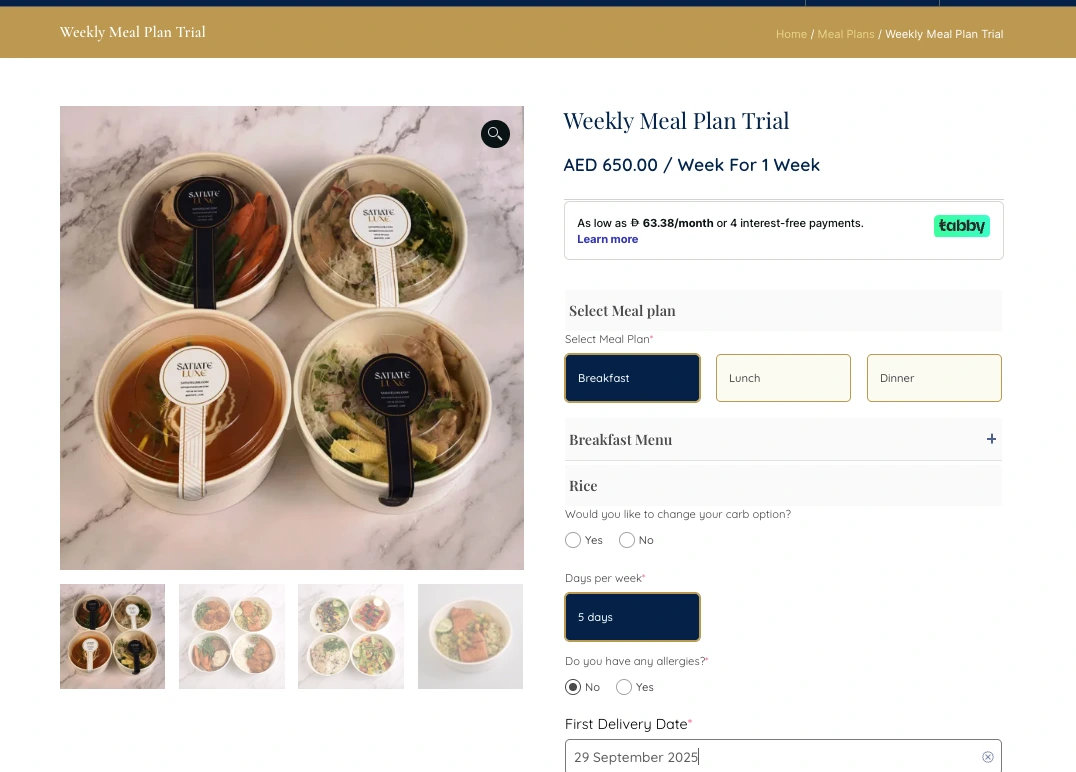Choose Yes for allergies
Image resolution: width=1076 pixels, height=772 pixels.
(624, 687)
